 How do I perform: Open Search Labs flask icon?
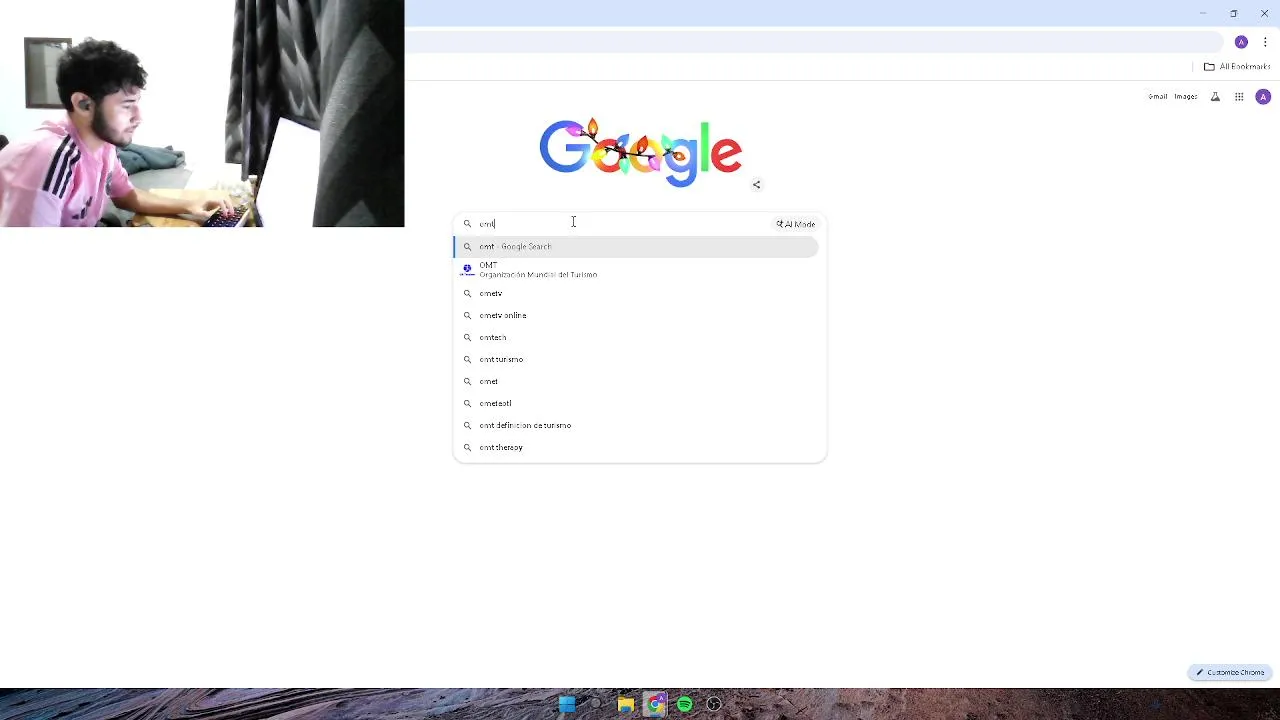click(1215, 97)
